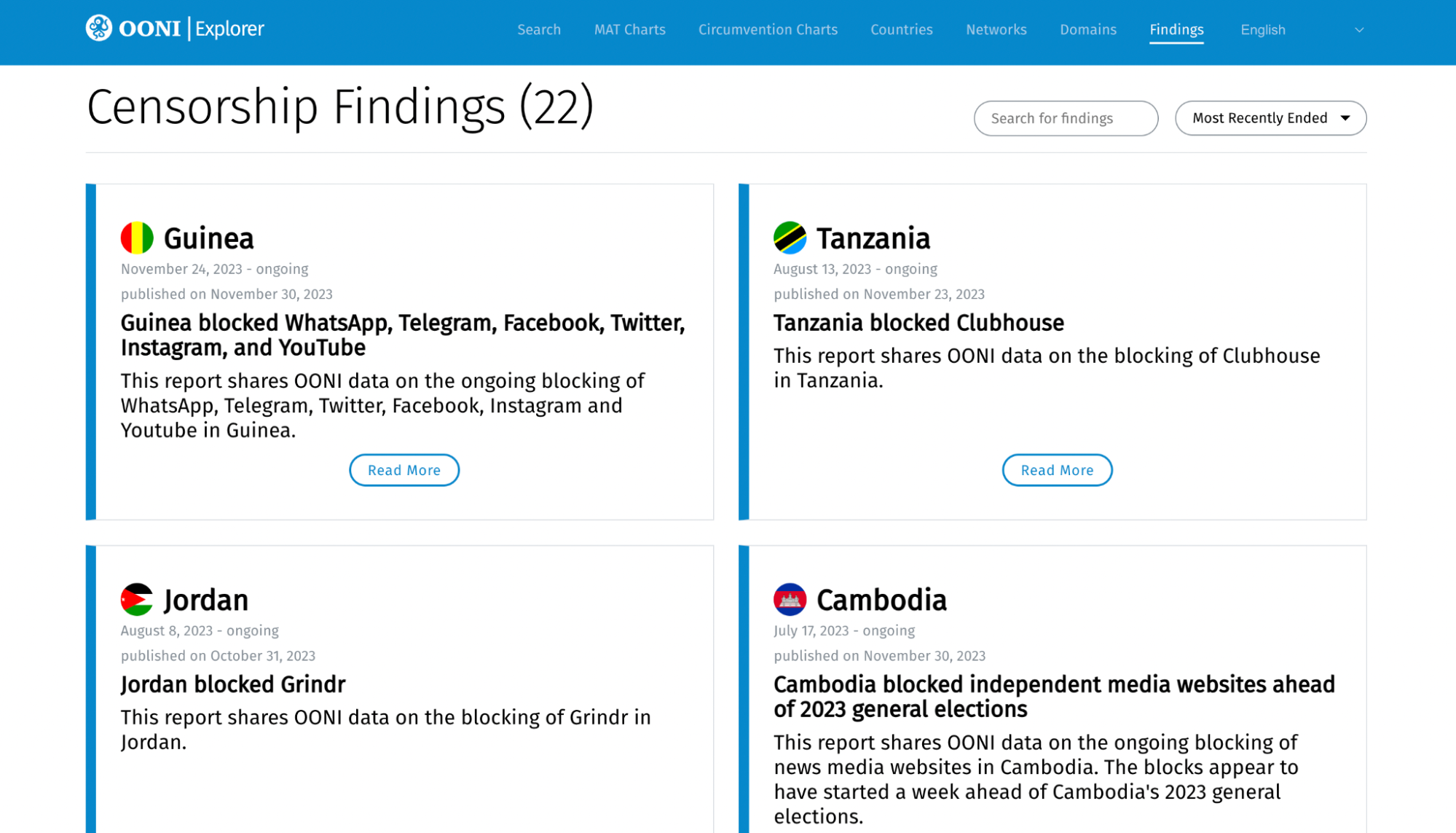The width and height of the screenshot is (1456, 833).
Task: Go to the Search nav item
Action: tap(539, 30)
